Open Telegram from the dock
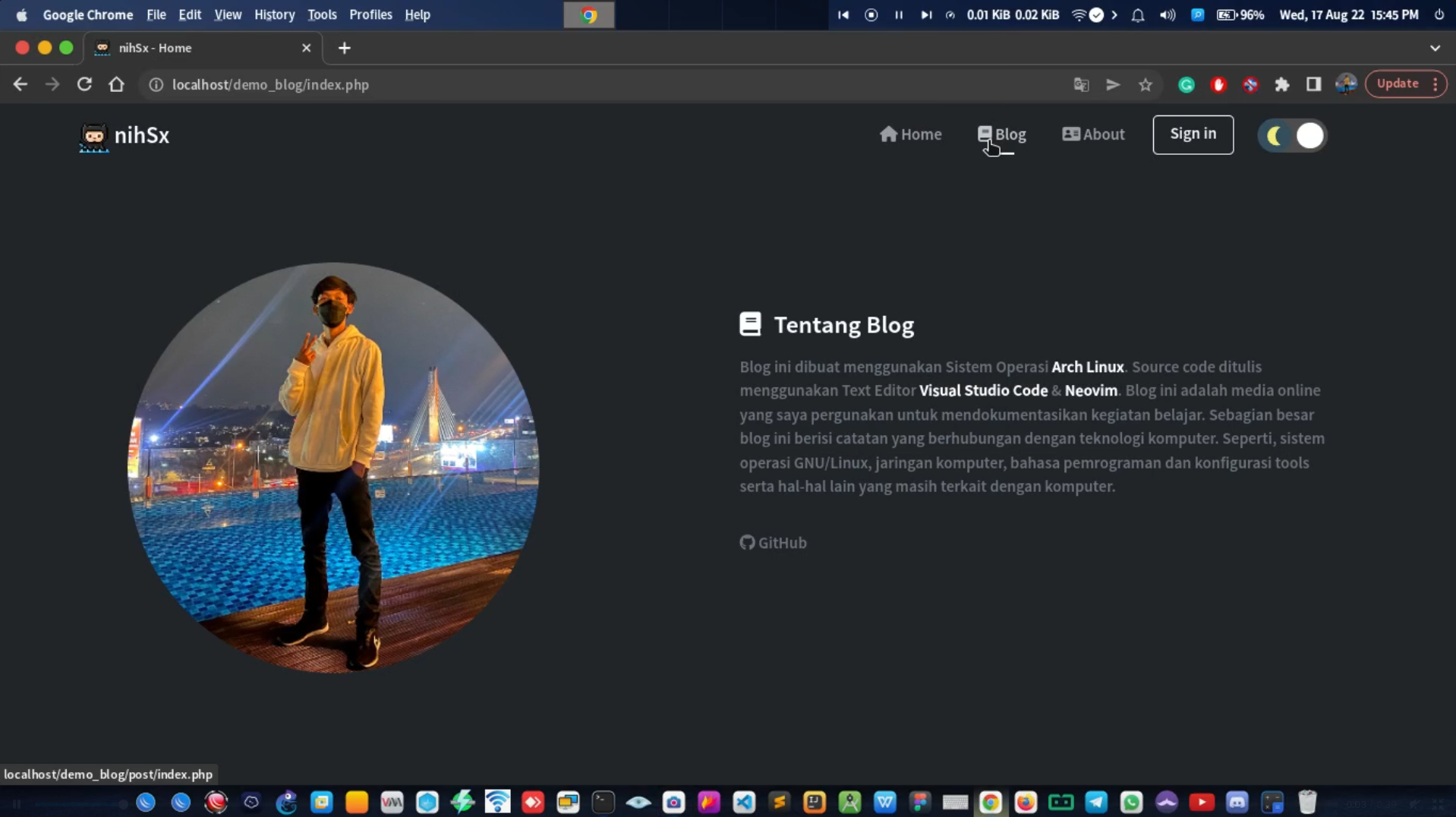 [1095, 802]
